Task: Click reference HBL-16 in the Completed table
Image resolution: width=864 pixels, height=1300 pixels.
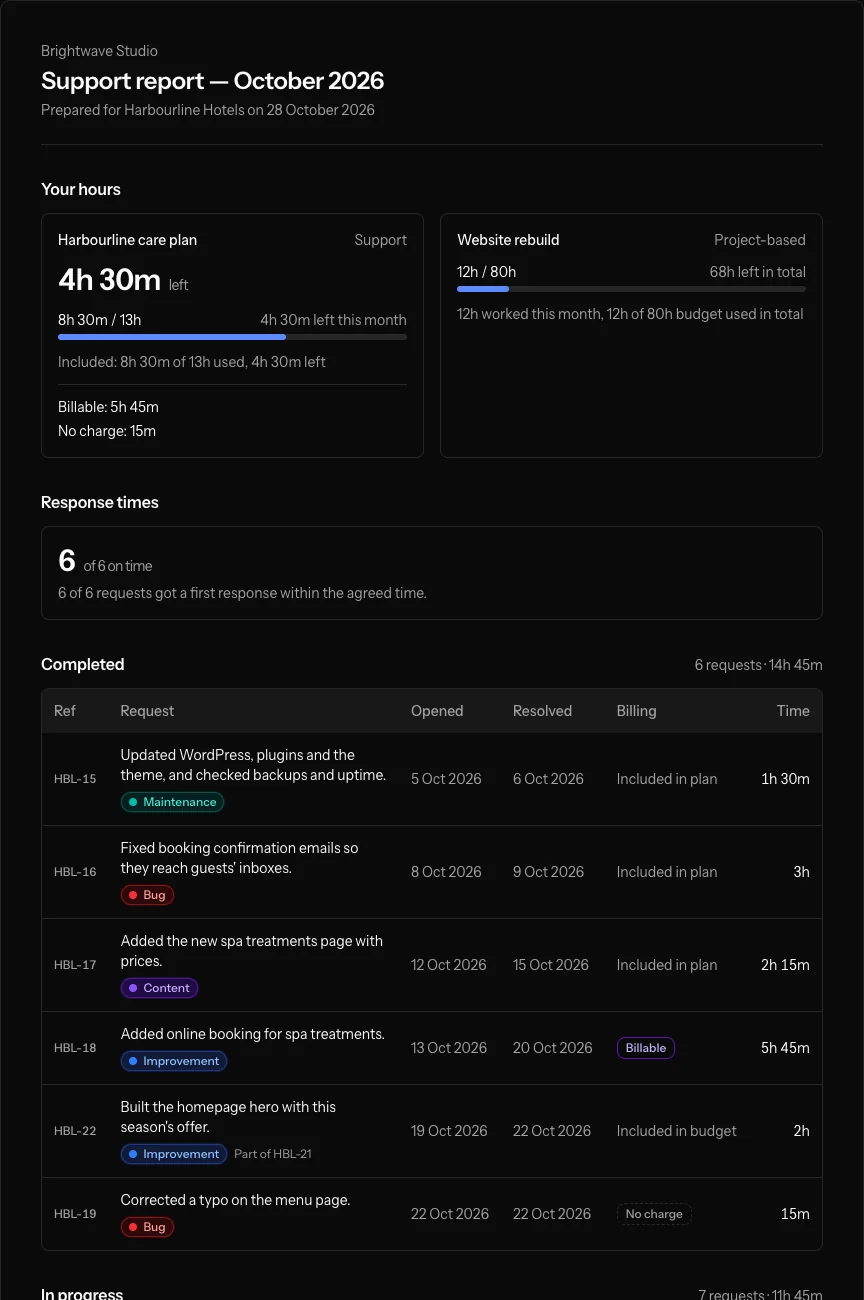Action: point(75,872)
